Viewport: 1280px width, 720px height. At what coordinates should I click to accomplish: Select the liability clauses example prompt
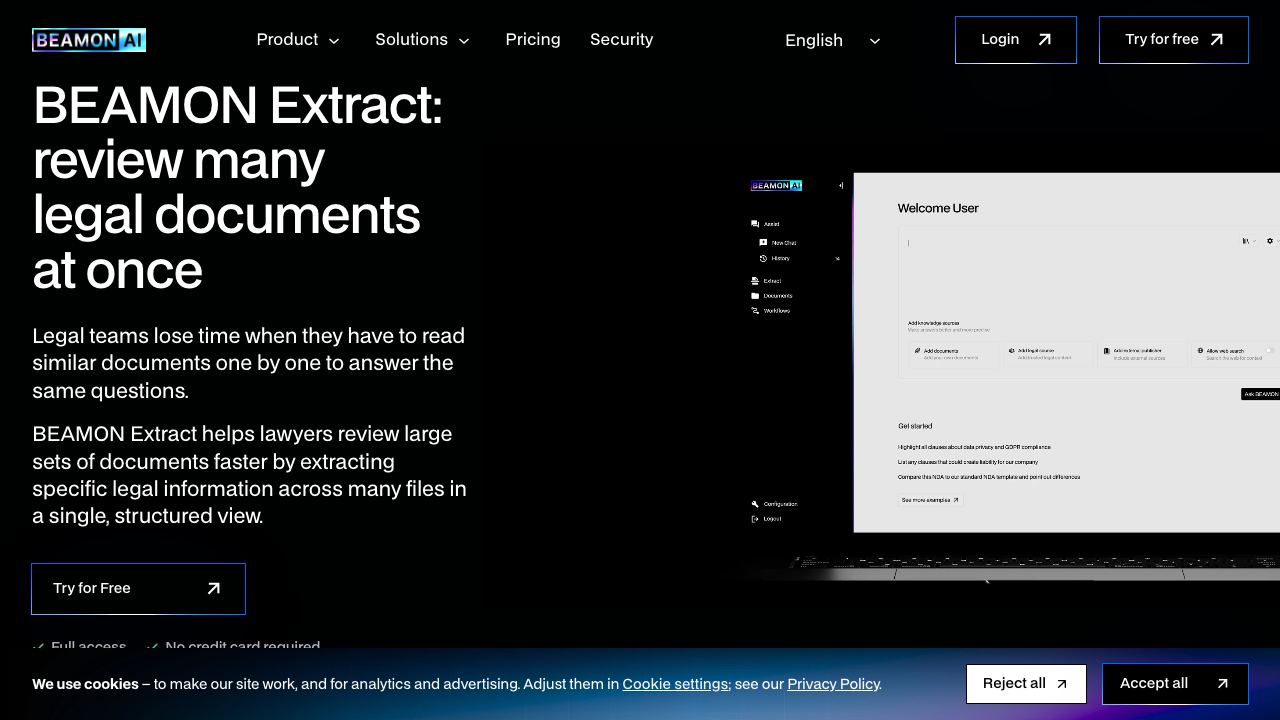[968, 462]
